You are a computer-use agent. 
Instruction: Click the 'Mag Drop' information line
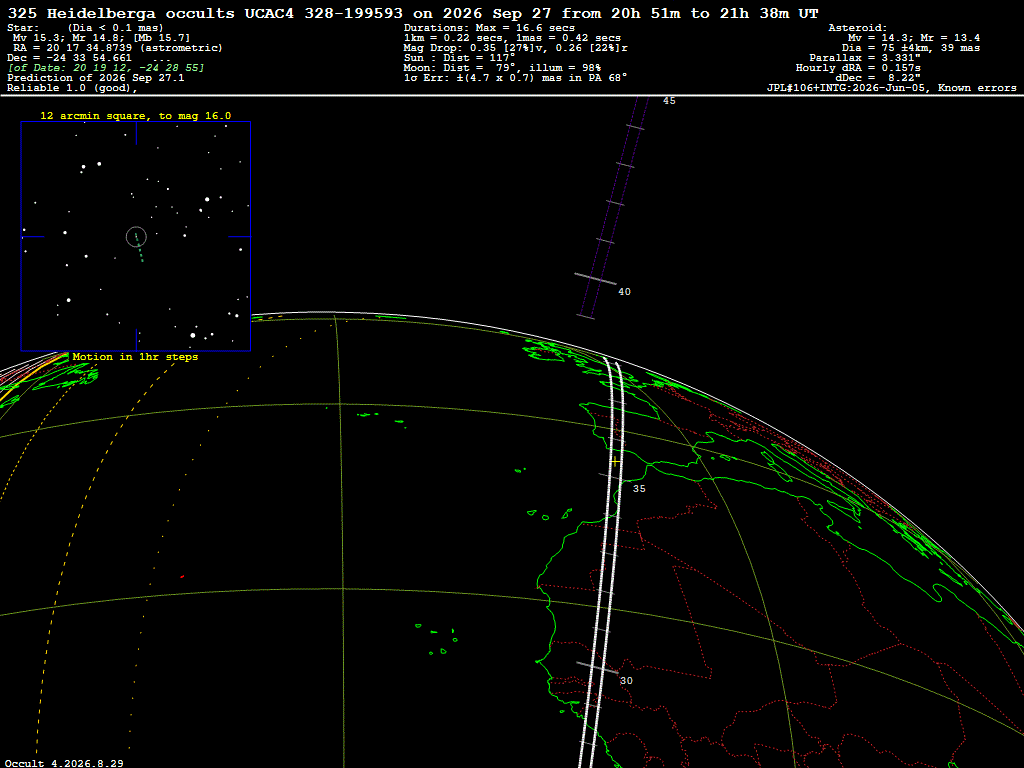[516, 48]
